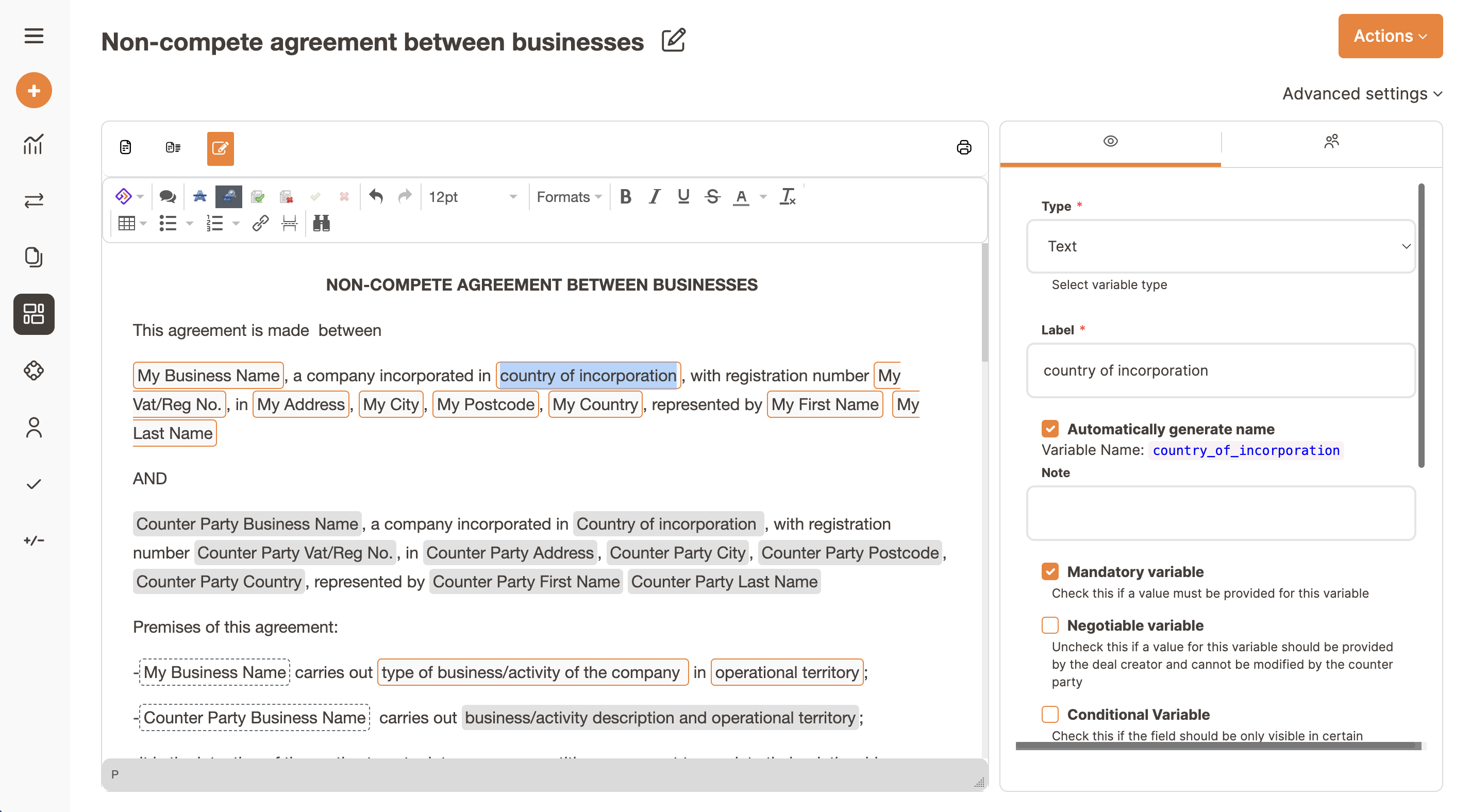
Task: Click the country_of_incorporation variable name
Action: pos(1245,450)
